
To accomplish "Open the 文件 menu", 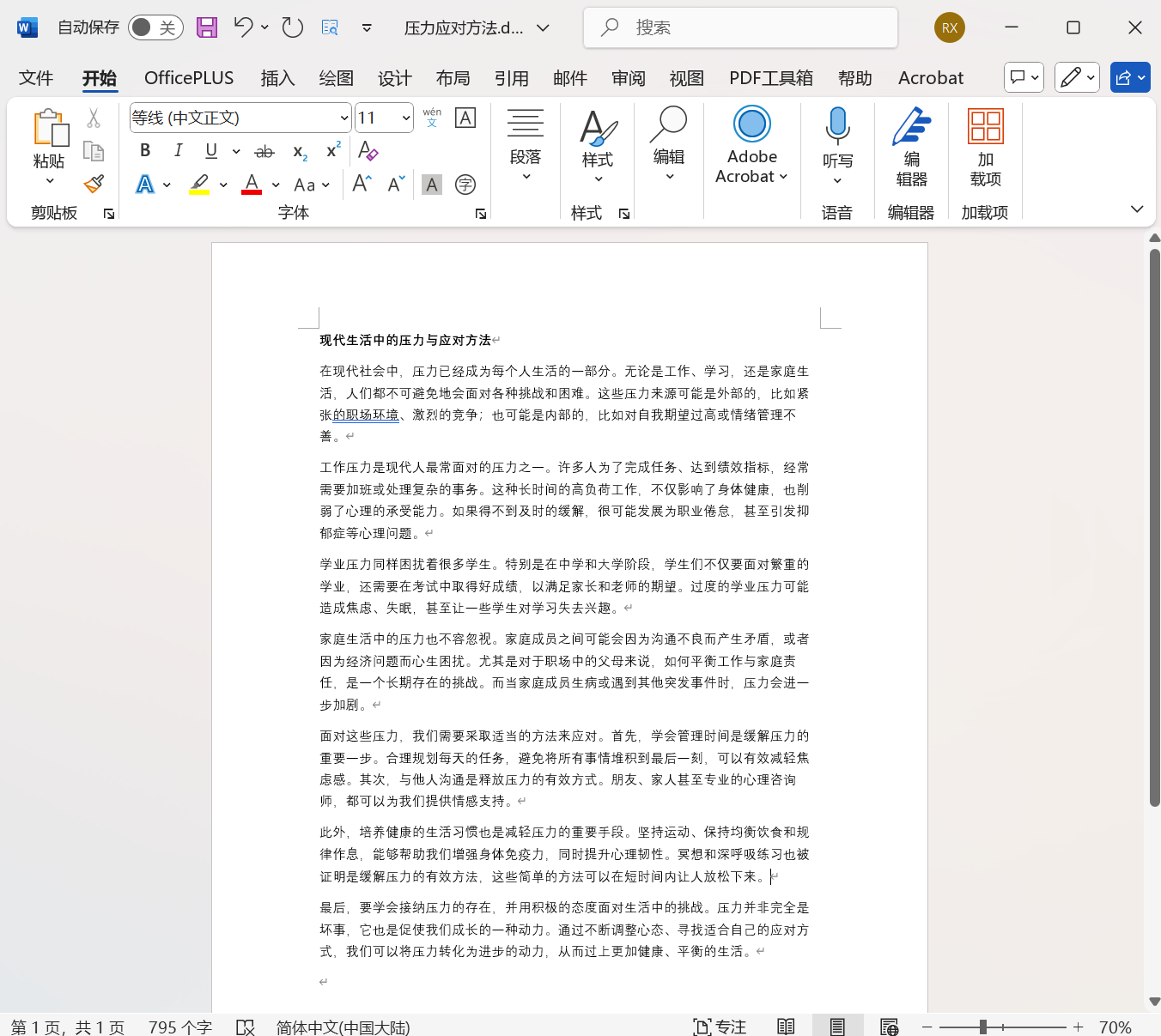I will pyautogui.click(x=35, y=77).
